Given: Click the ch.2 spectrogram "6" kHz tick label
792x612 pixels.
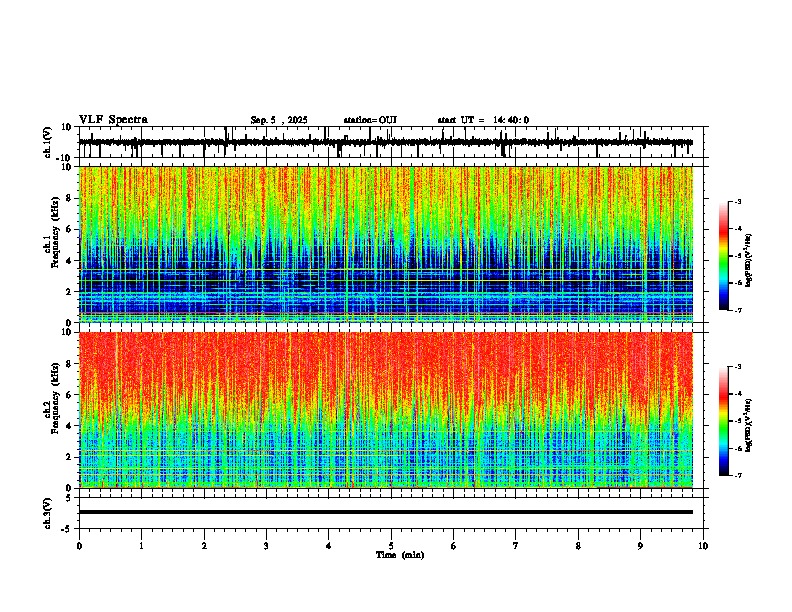Looking at the screenshot, I should 69,395.
